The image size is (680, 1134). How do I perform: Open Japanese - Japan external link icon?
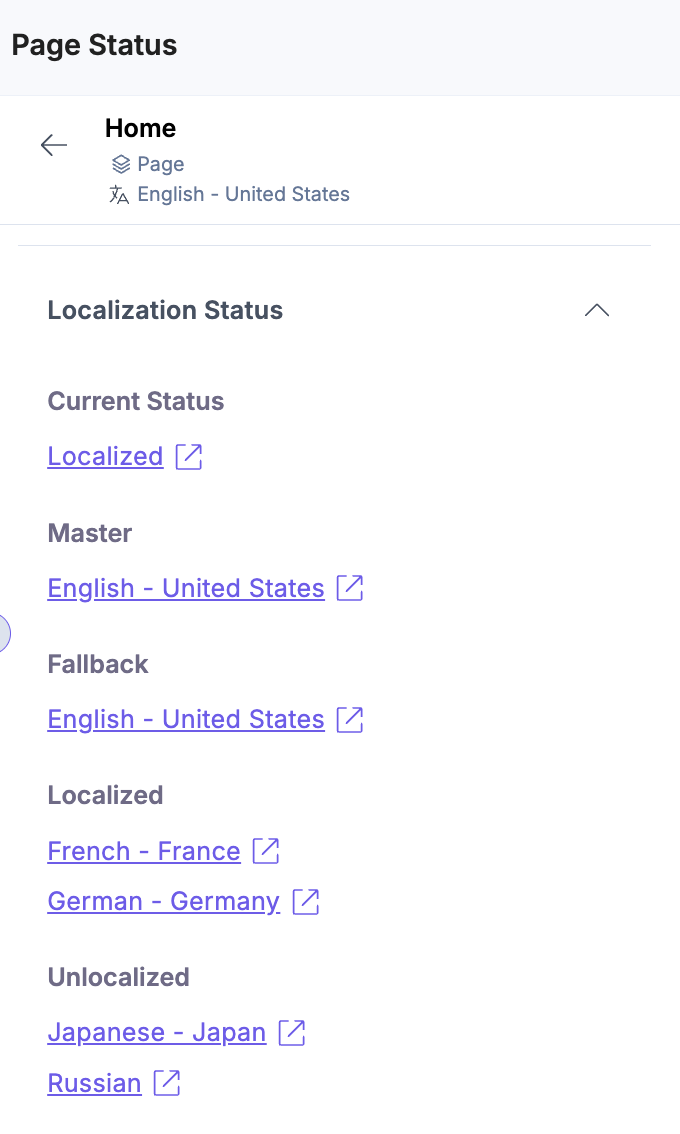[291, 1032]
